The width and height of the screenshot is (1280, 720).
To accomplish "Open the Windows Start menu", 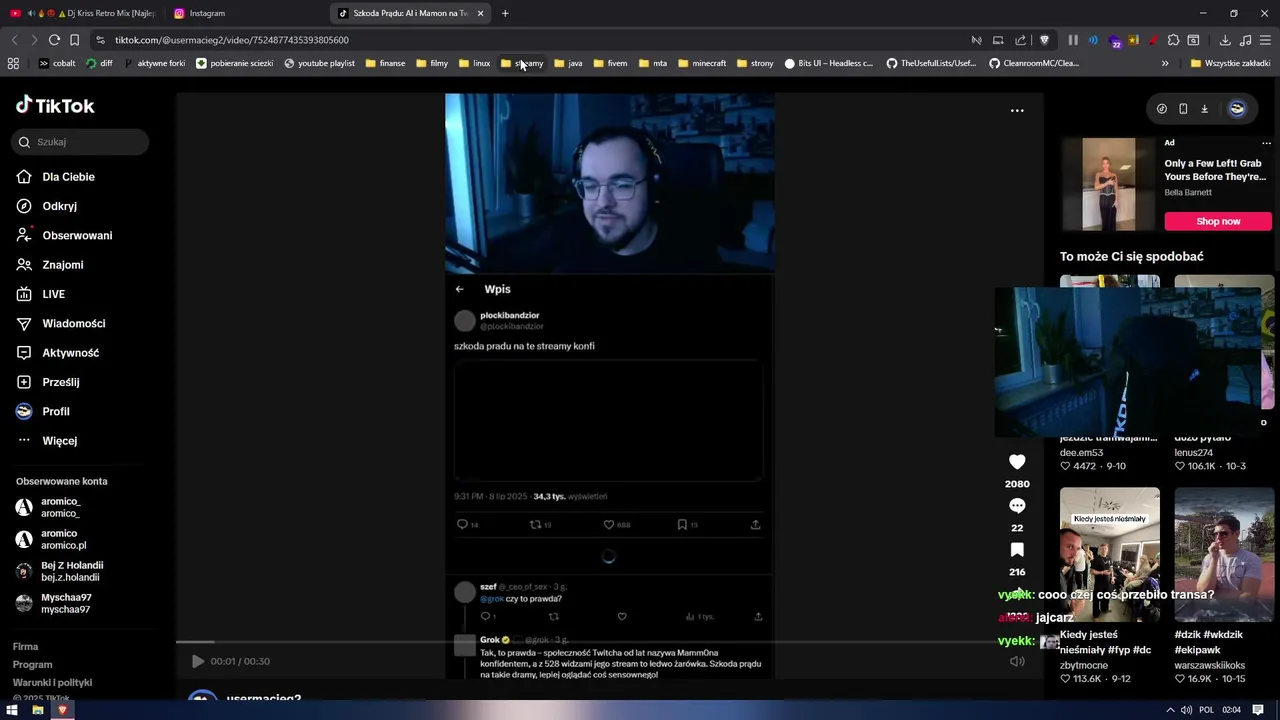I will pos(12,710).
